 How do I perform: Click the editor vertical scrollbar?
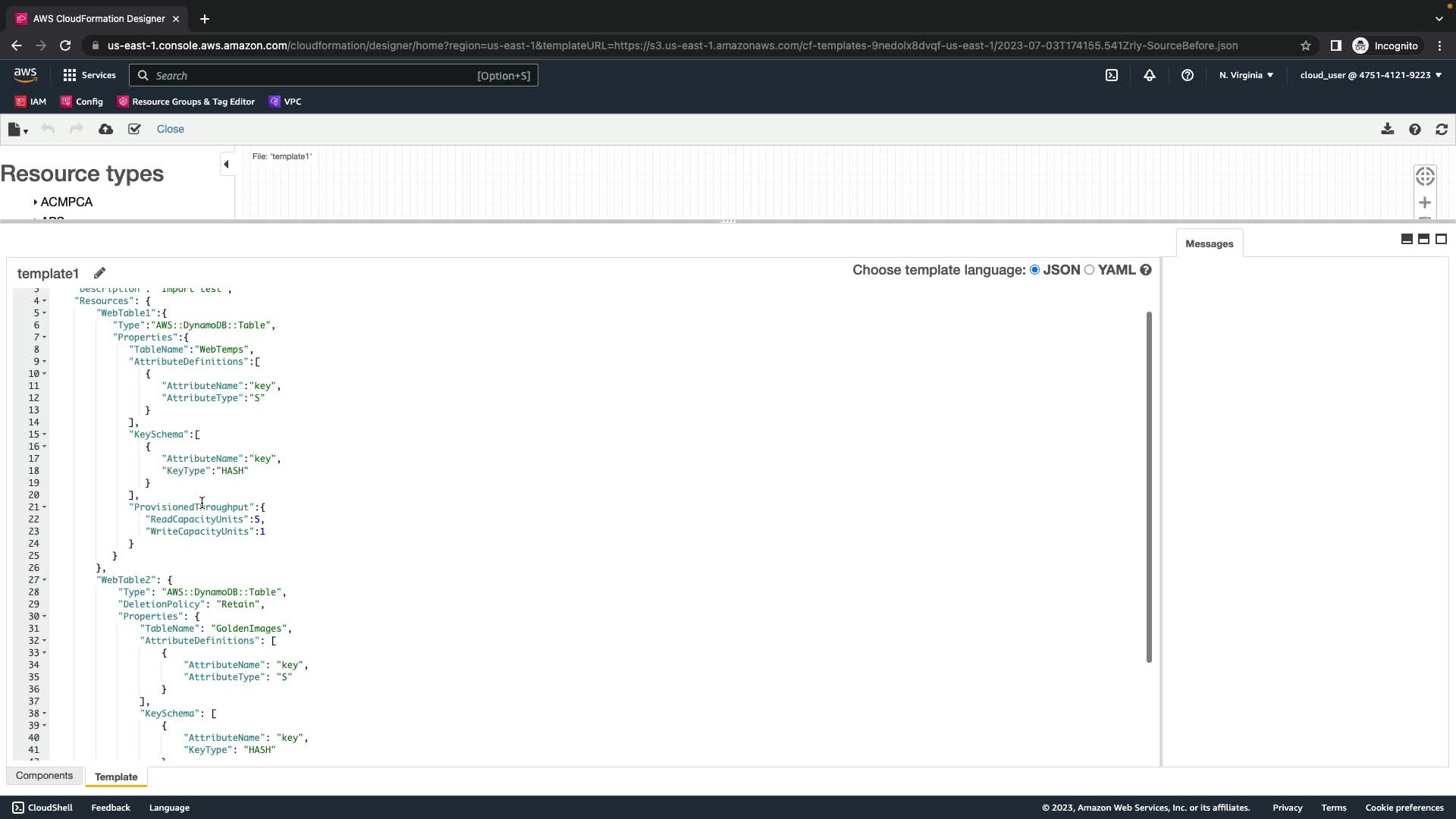[x=1149, y=485]
